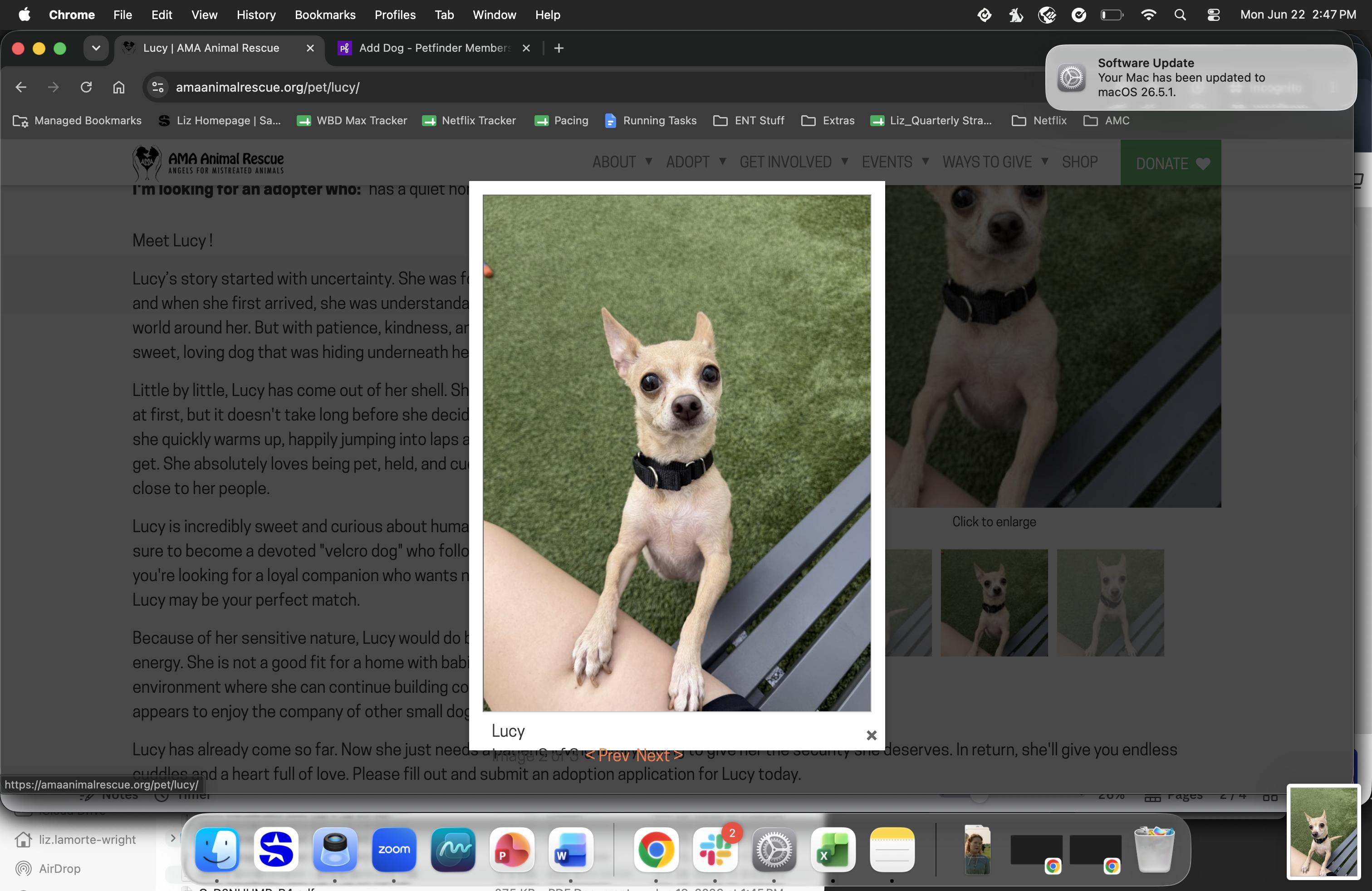Open the Pacing sheet bookmark
Viewport: 1372px width, 891px height.
(562, 121)
